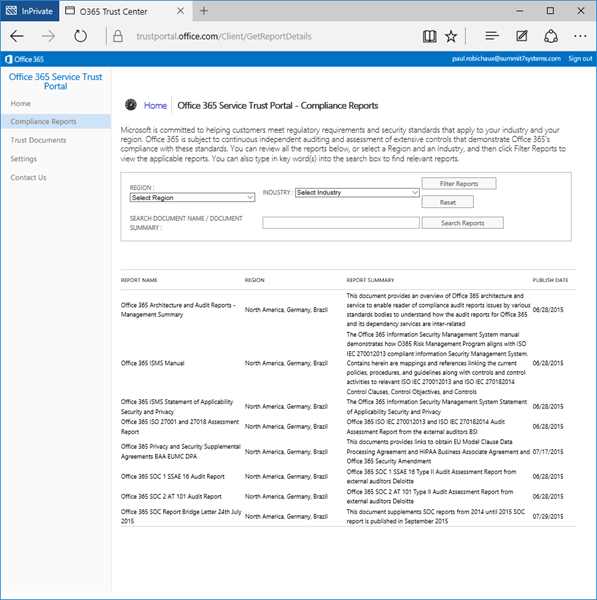The height and width of the screenshot is (600, 597).
Task: Click the REPORT NAME column header
Action: 139,280
